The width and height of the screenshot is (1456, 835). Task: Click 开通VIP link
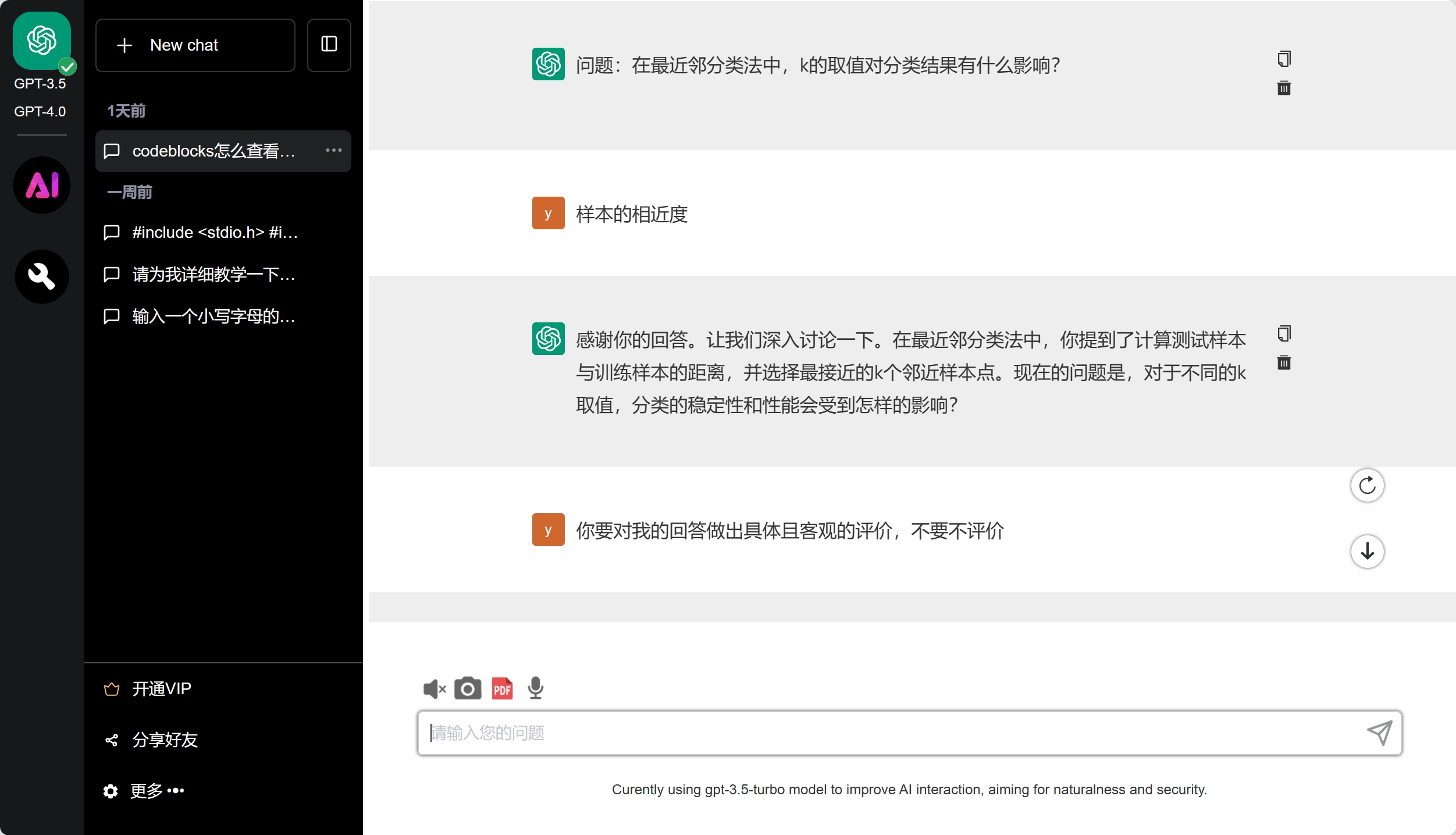pyautogui.click(x=162, y=689)
